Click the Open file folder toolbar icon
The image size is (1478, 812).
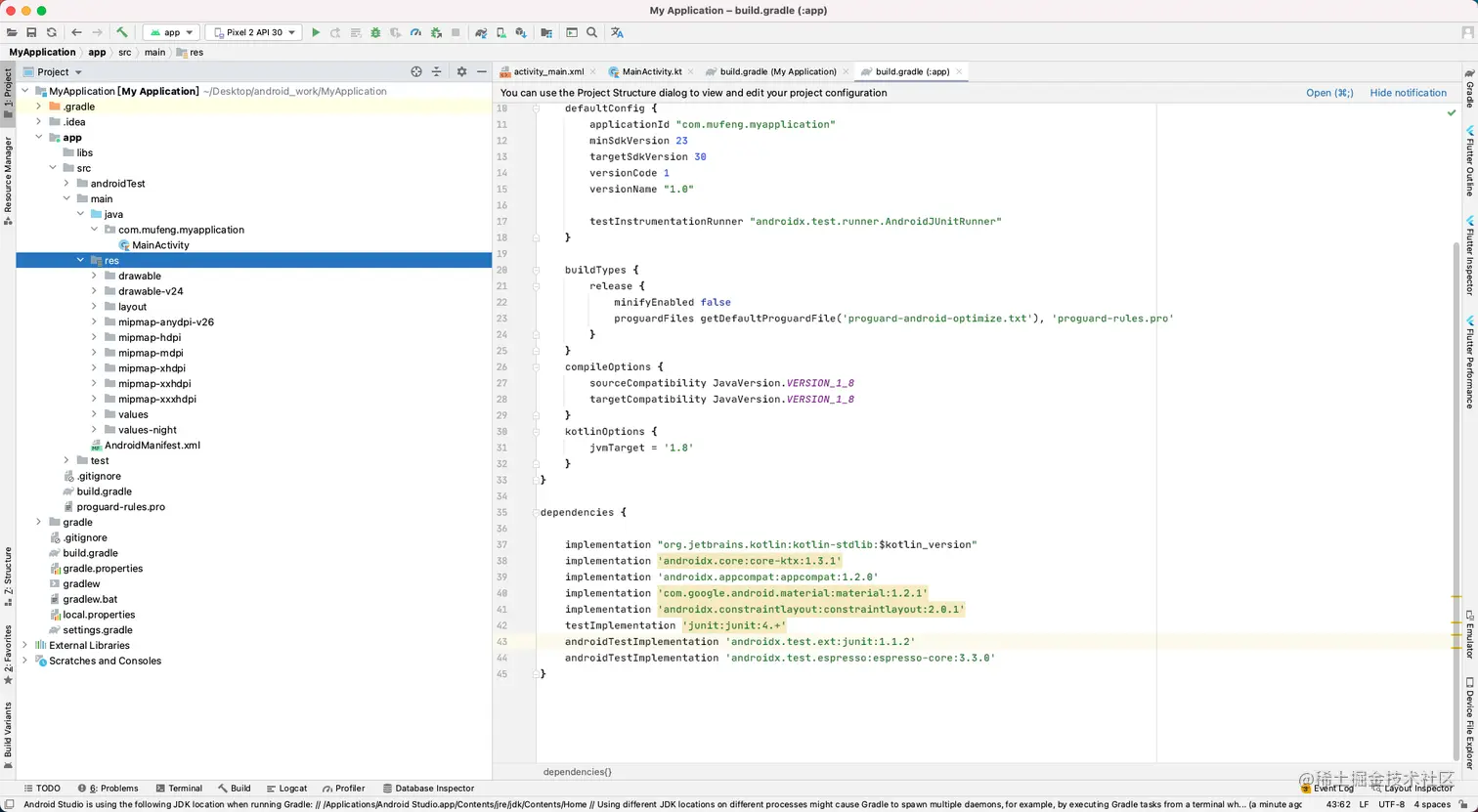[x=12, y=32]
